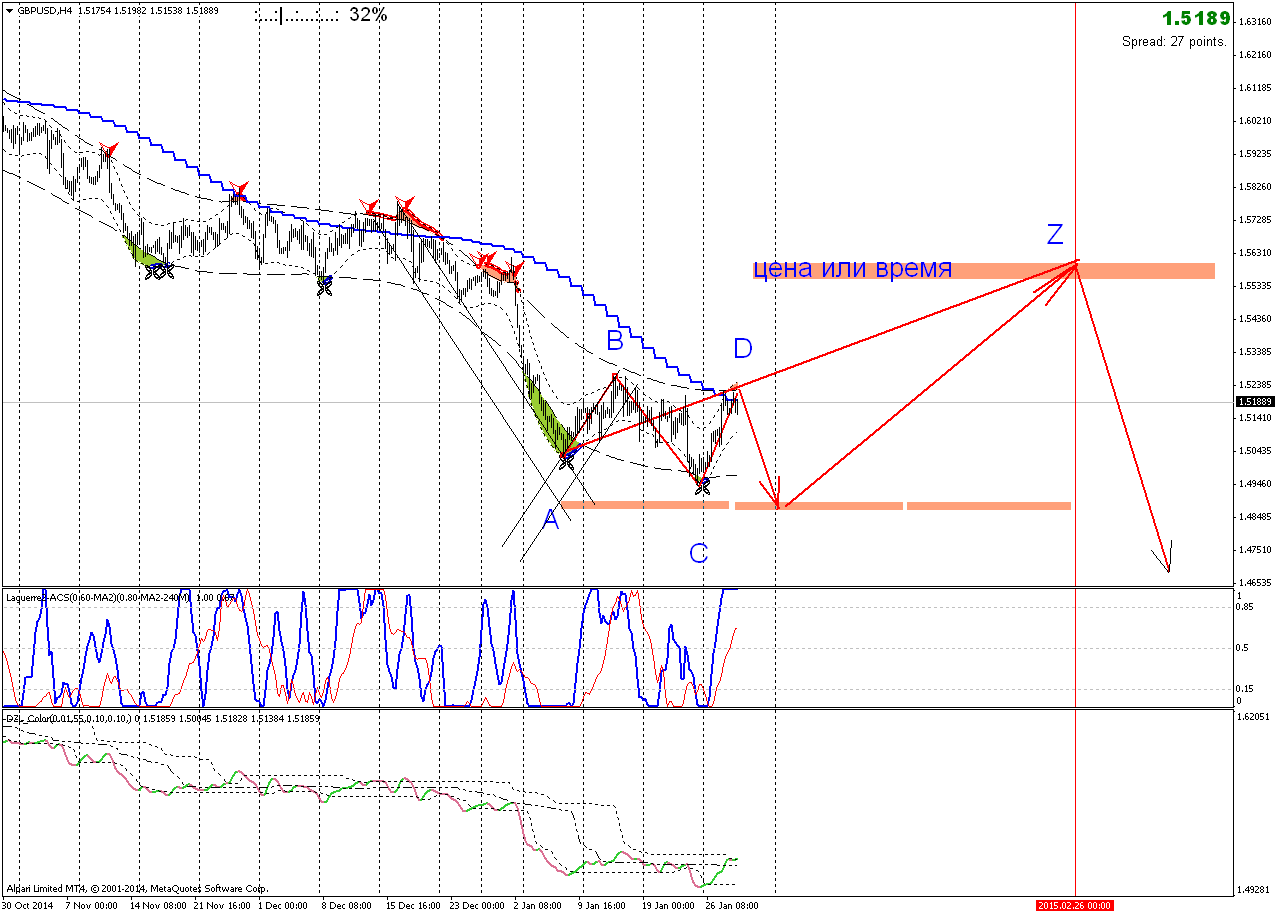Click the double cross marker under the mid-November low

click(159, 269)
